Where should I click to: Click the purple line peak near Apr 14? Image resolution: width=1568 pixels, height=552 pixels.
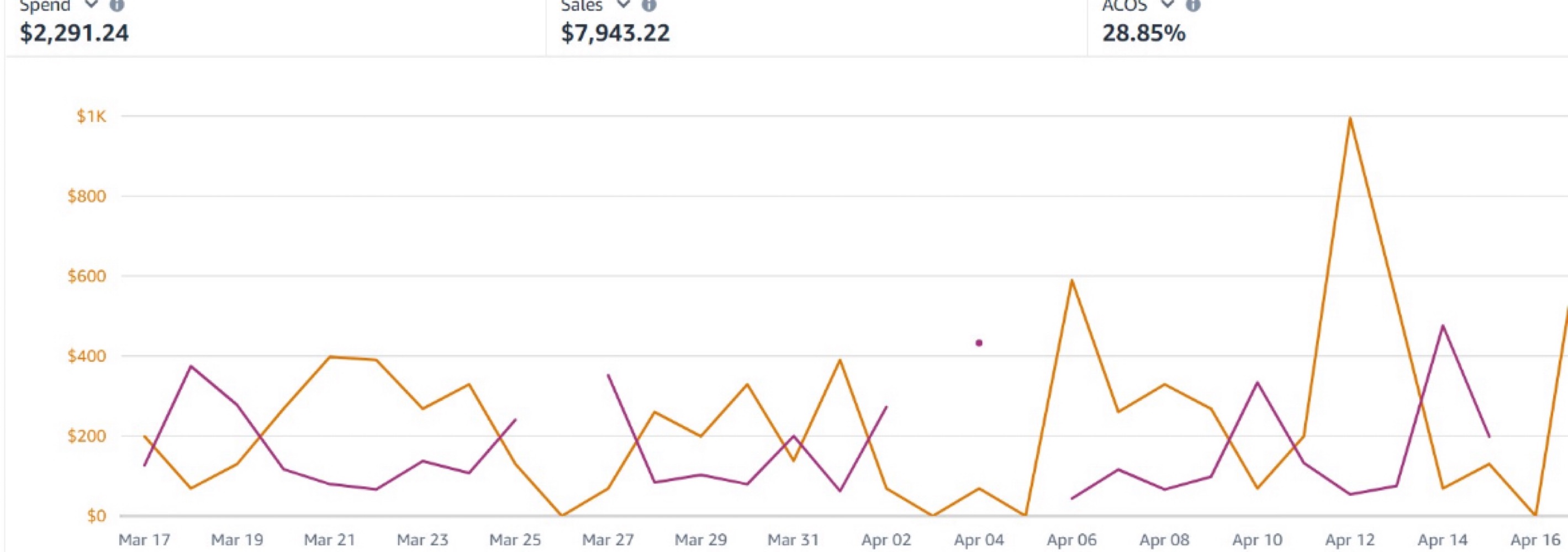(x=1443, y=326)
